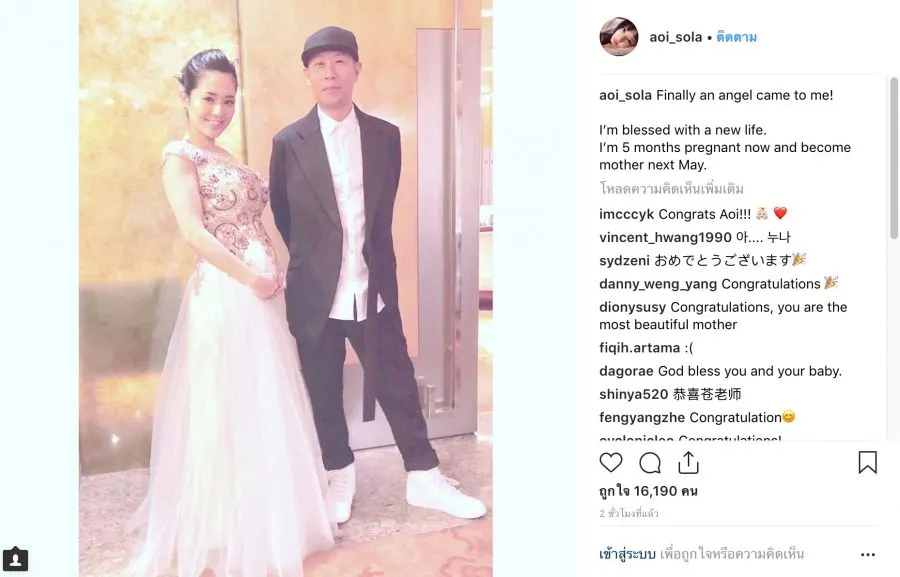
Task: Open comments with the speech bubble icon
Action: (x=650, y=463)
